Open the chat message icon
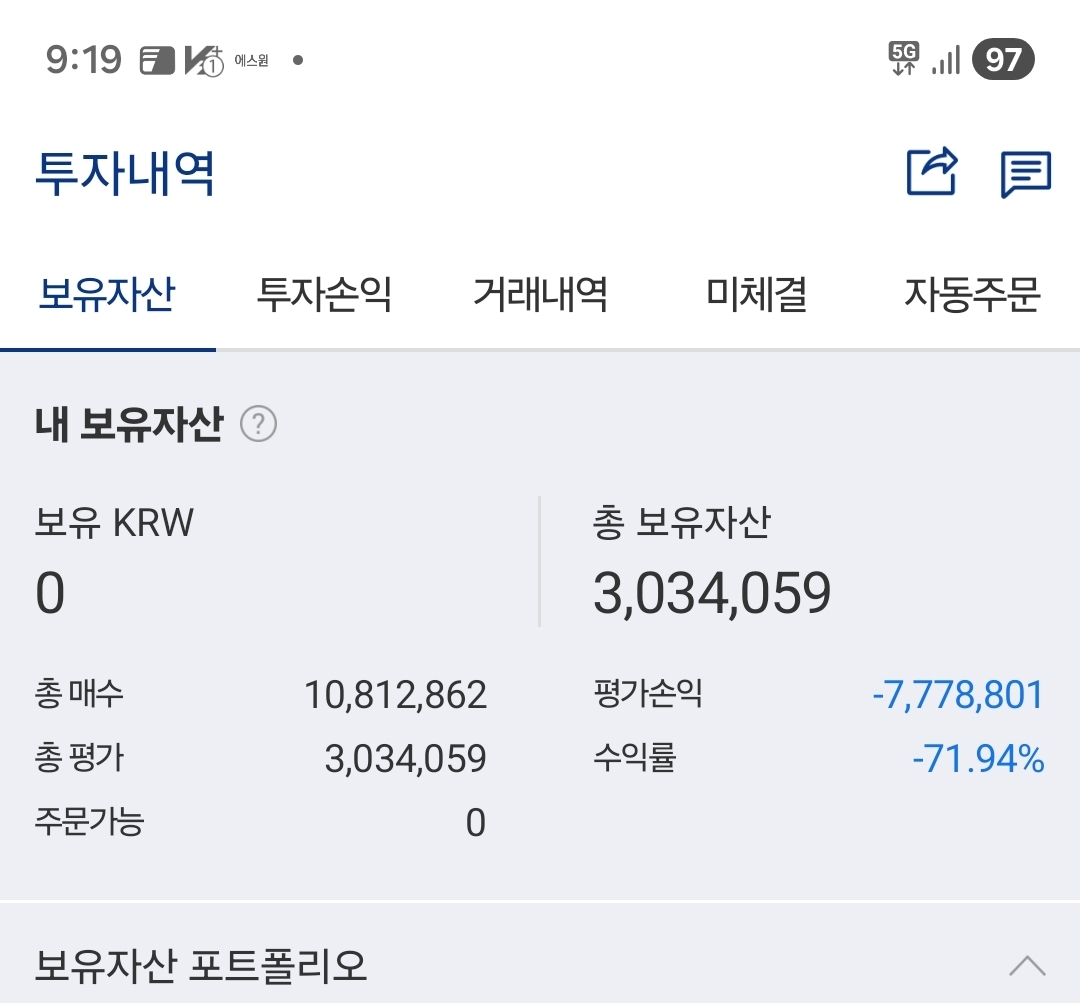Screen dimensions: 1080x1003 coord(1025,174)
